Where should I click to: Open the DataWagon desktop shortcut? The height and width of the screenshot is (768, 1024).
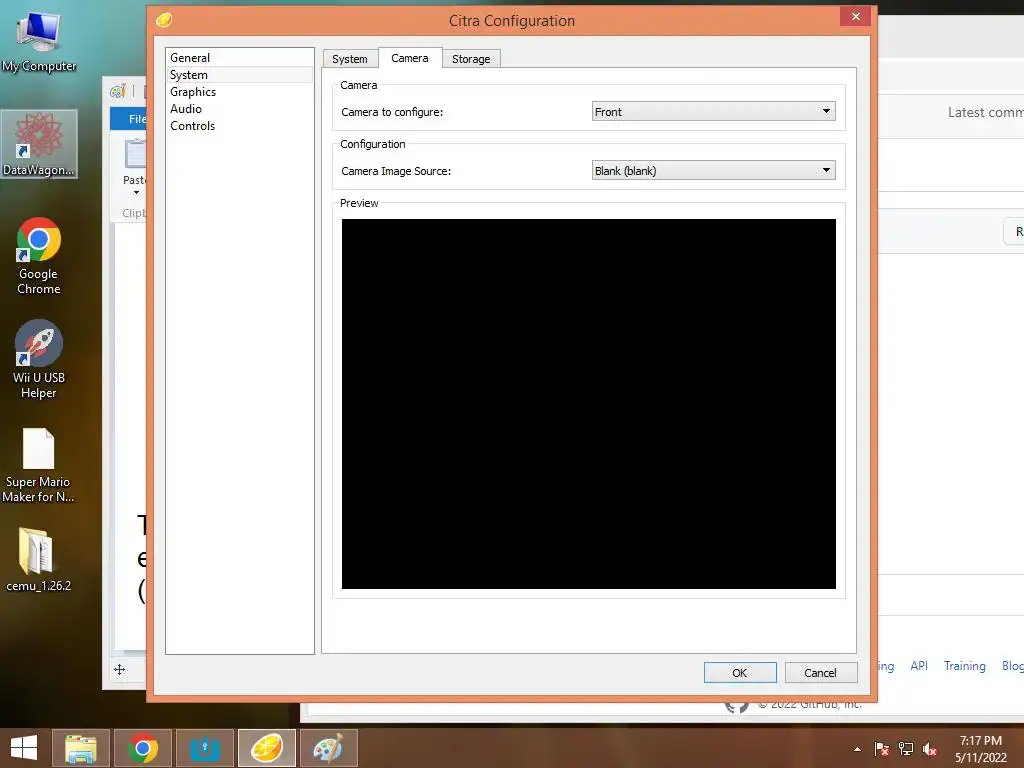(x=39, y=144)
